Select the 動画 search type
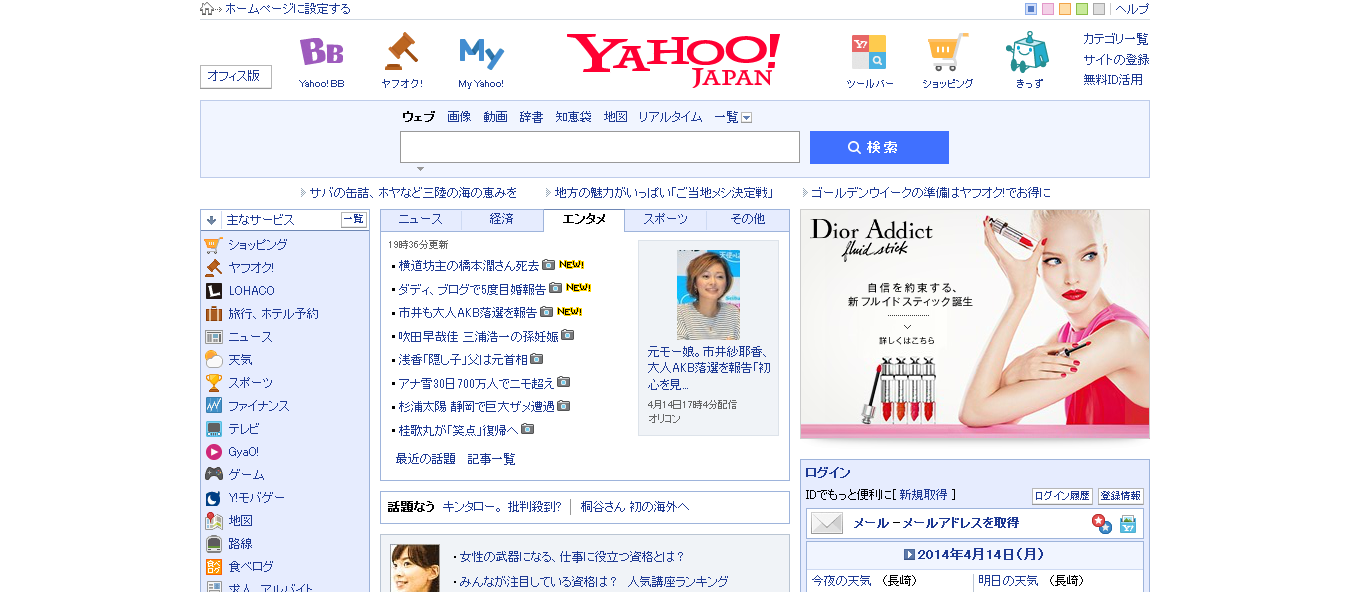The width and height of the screenshot is (1349, 592). (495, 117)
